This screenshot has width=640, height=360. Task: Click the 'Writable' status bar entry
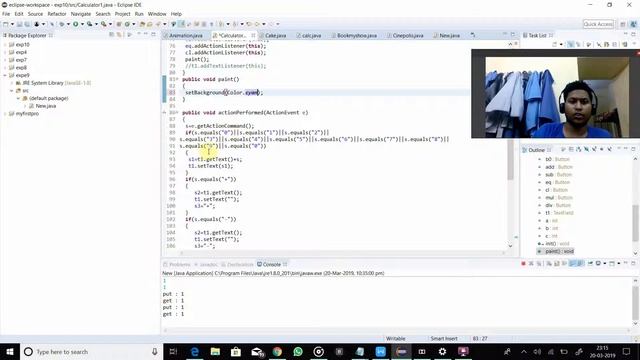396,339
